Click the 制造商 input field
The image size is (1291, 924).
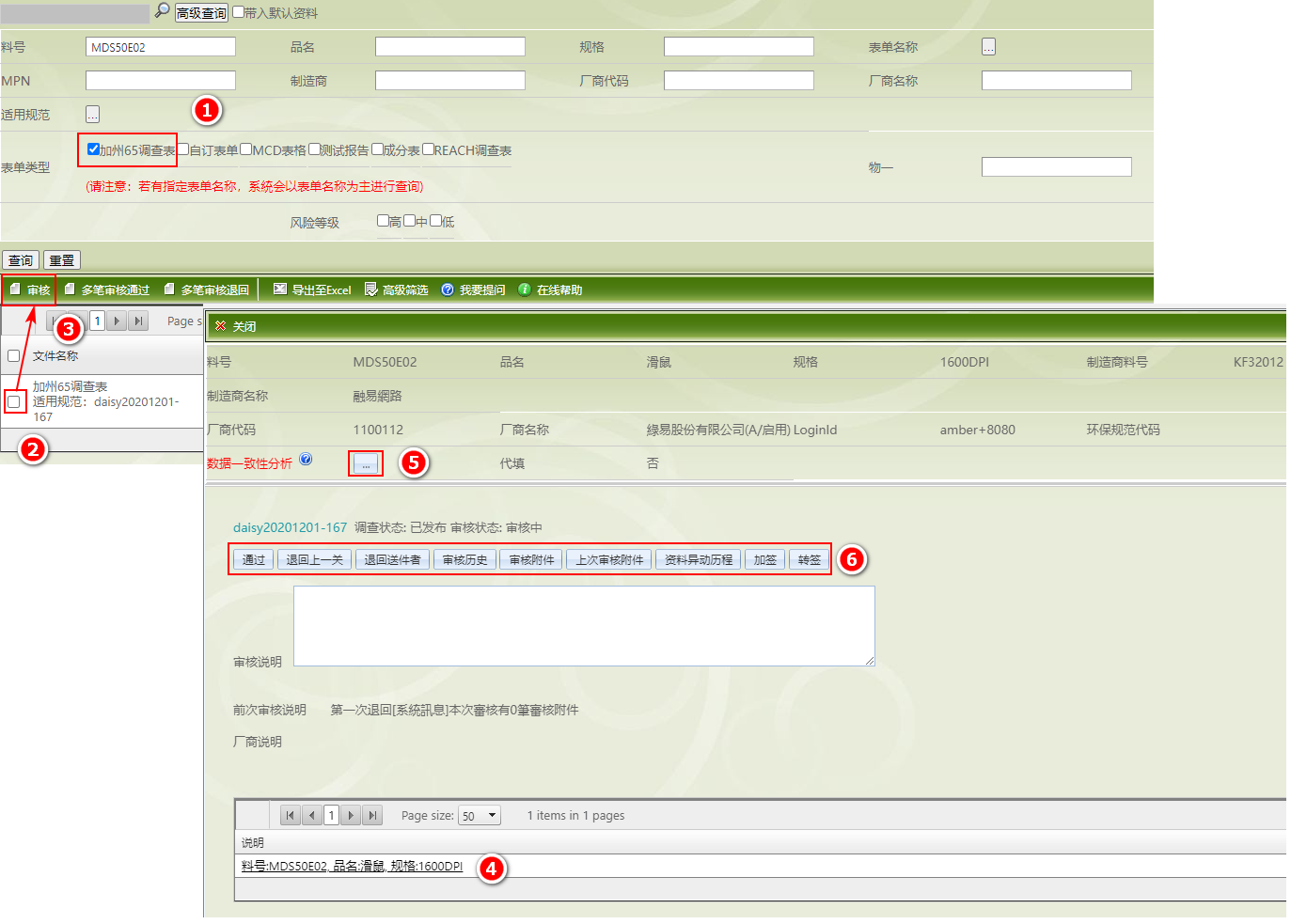(x=450, y=81)
